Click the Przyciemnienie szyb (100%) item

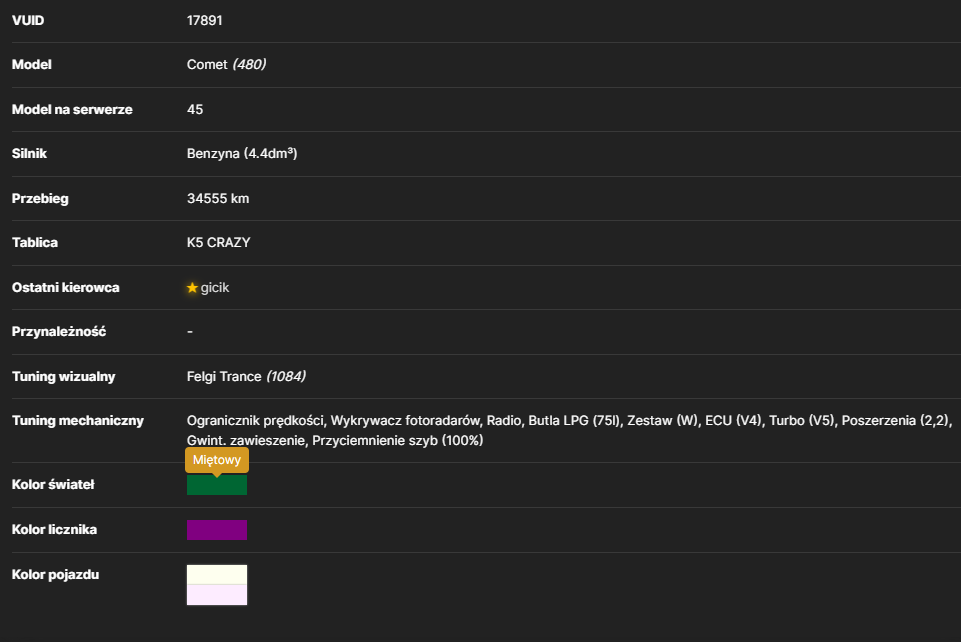point(398,440)
